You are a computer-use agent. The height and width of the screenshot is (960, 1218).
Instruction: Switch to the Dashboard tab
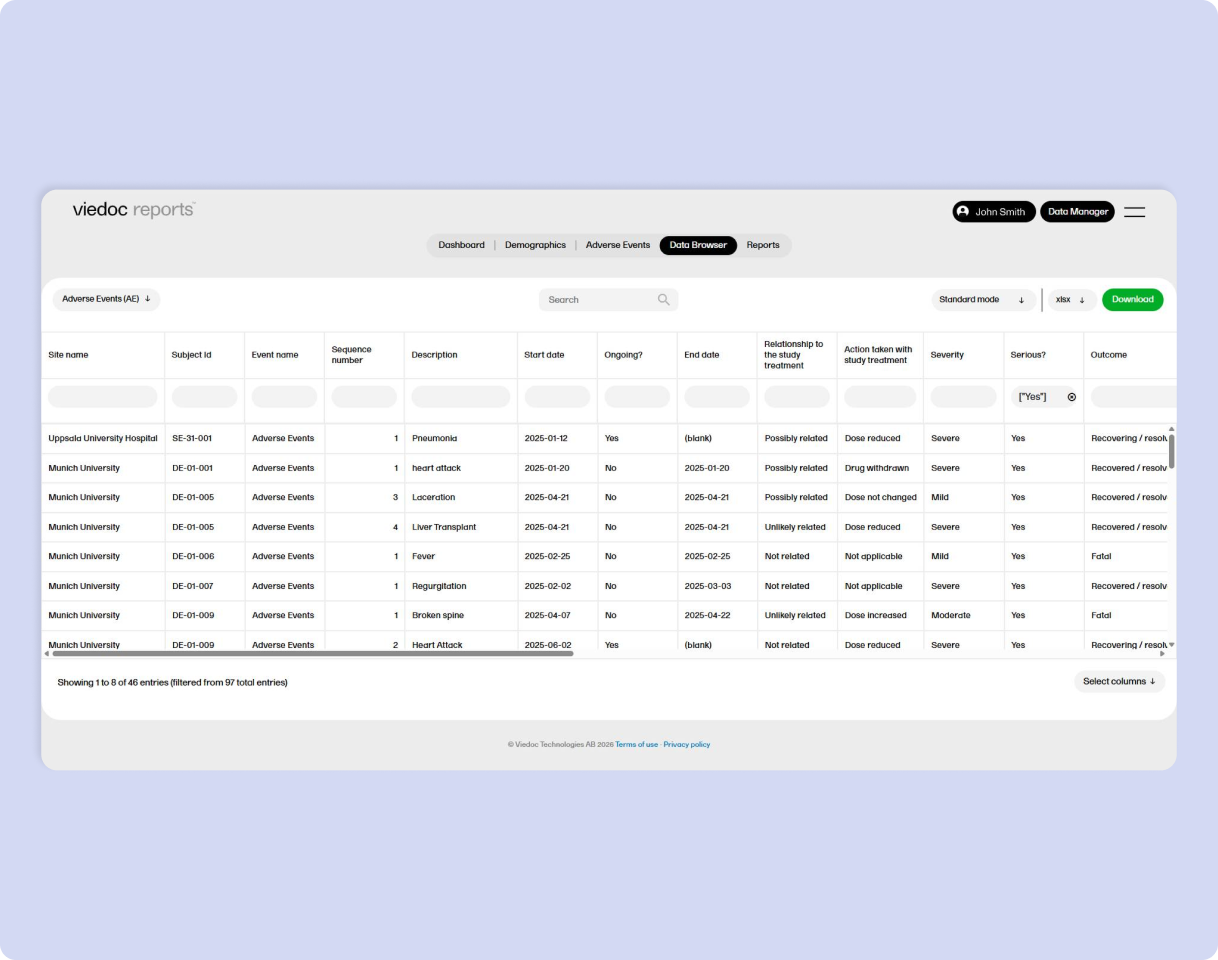(x=461, y=245)
